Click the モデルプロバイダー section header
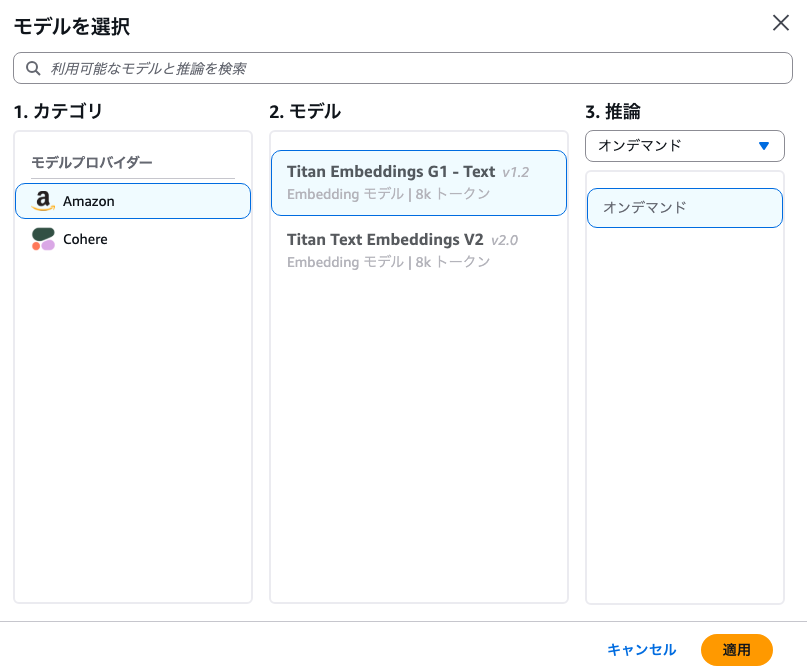Screen dimensions: 807x672 point(92,163)
